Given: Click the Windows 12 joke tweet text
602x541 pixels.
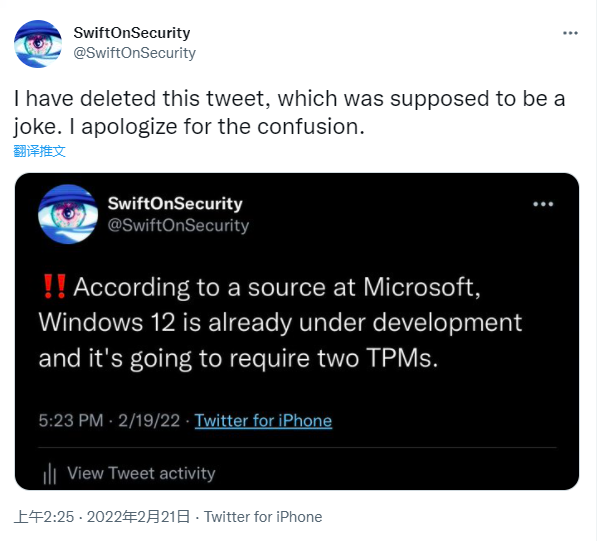Looking at the screenshot, I should 280,323.
